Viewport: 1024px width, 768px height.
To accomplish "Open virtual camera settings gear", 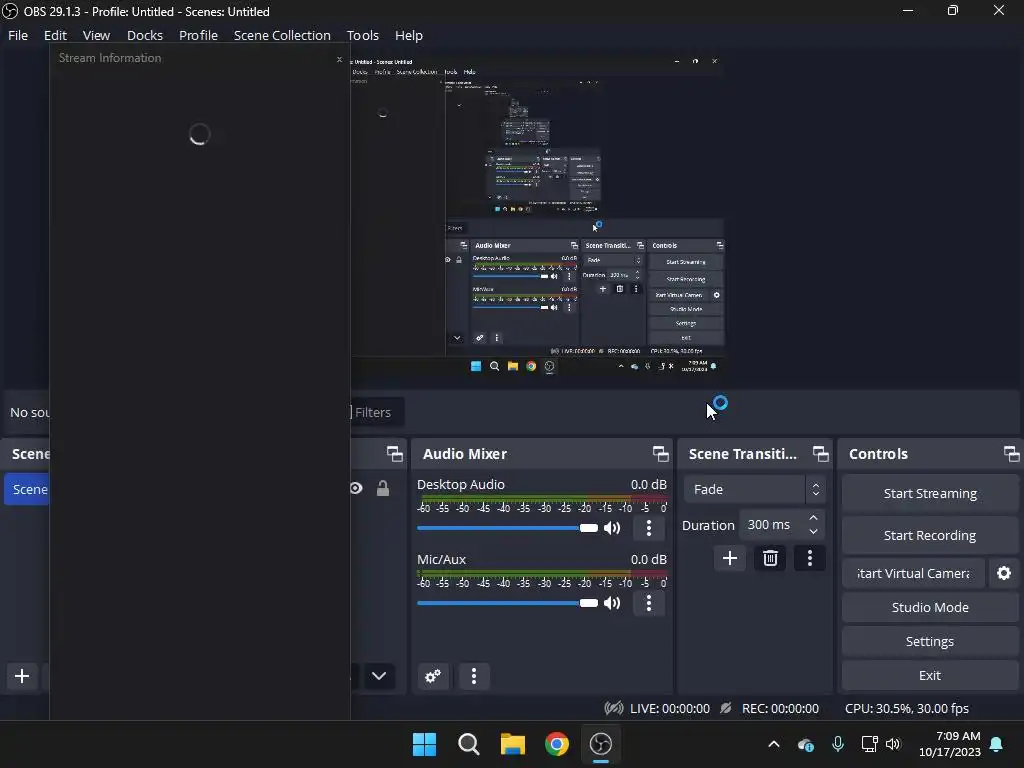I will click(x=1004, y=573).
